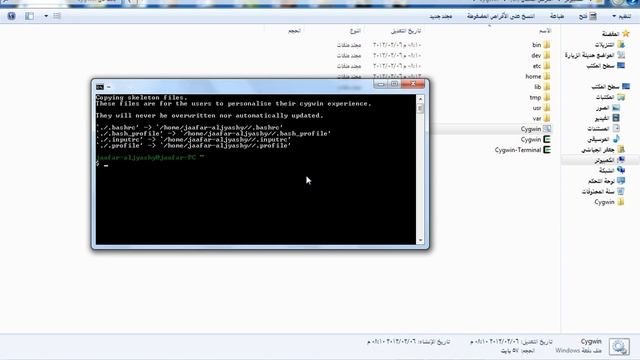Select the Cygwin icon file below the batch file
The width and height of the screenshot is (640, 360).
coord(536,140)
